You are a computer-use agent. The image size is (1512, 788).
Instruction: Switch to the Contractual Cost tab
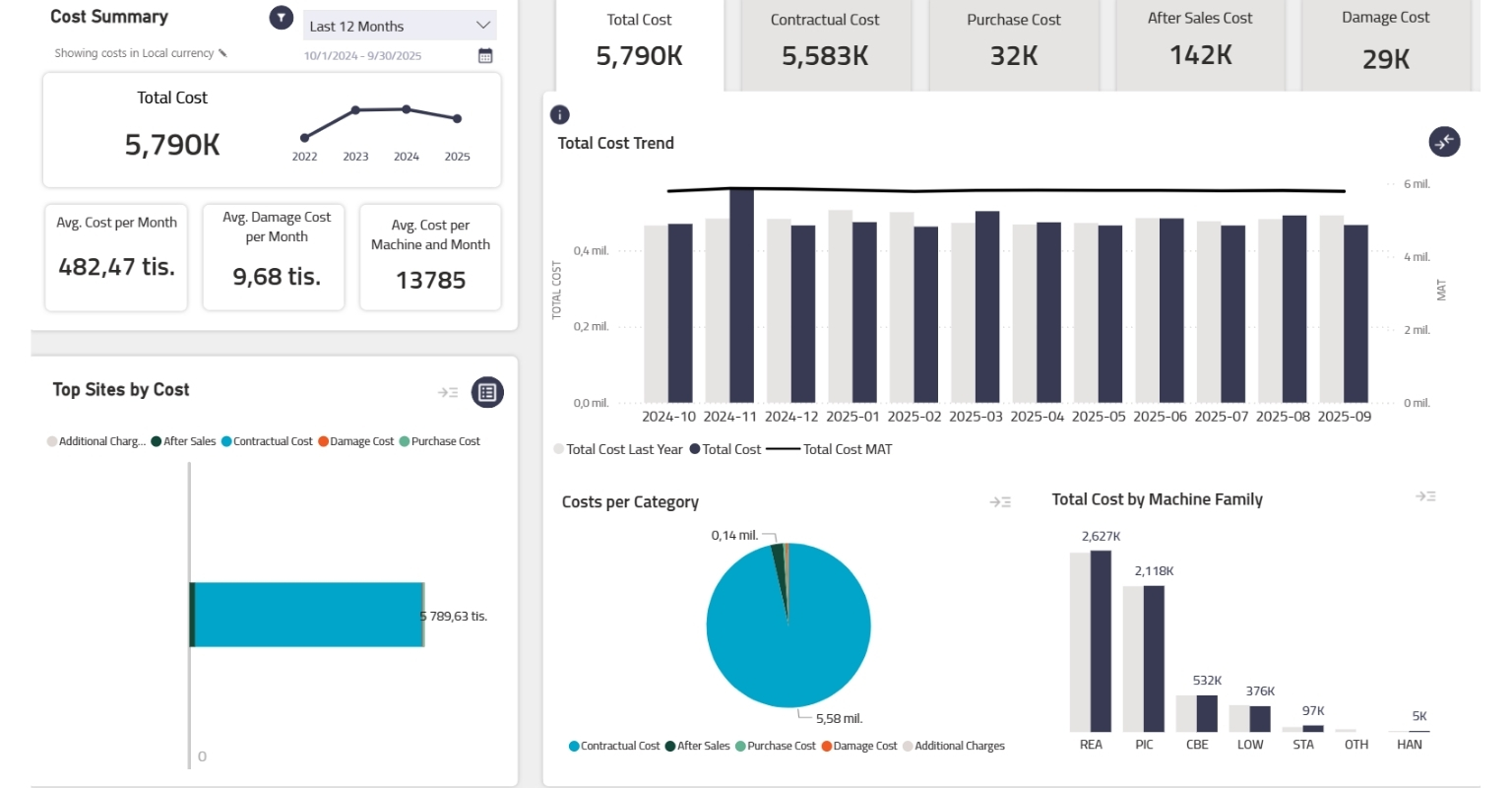click(825, 39)
